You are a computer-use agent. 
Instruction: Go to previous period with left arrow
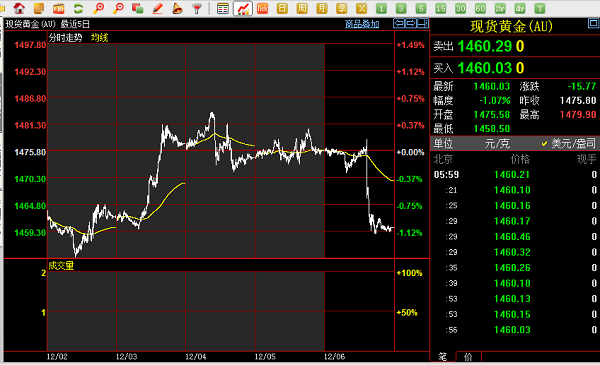coord(399,23)
